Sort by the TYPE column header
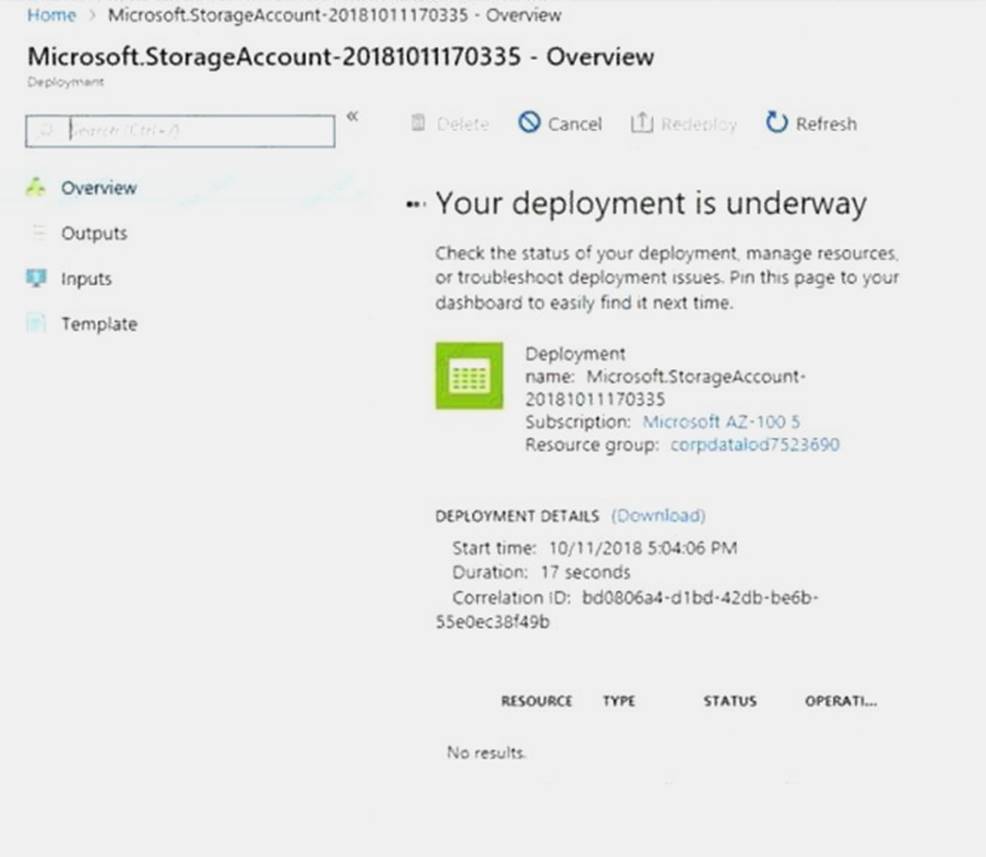This screenshot has width=986, height=857. [619, 701]
